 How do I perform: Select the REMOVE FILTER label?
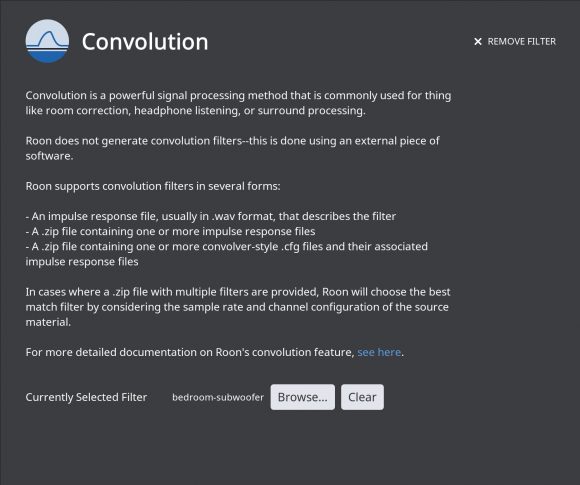click(x=522, y=41)
